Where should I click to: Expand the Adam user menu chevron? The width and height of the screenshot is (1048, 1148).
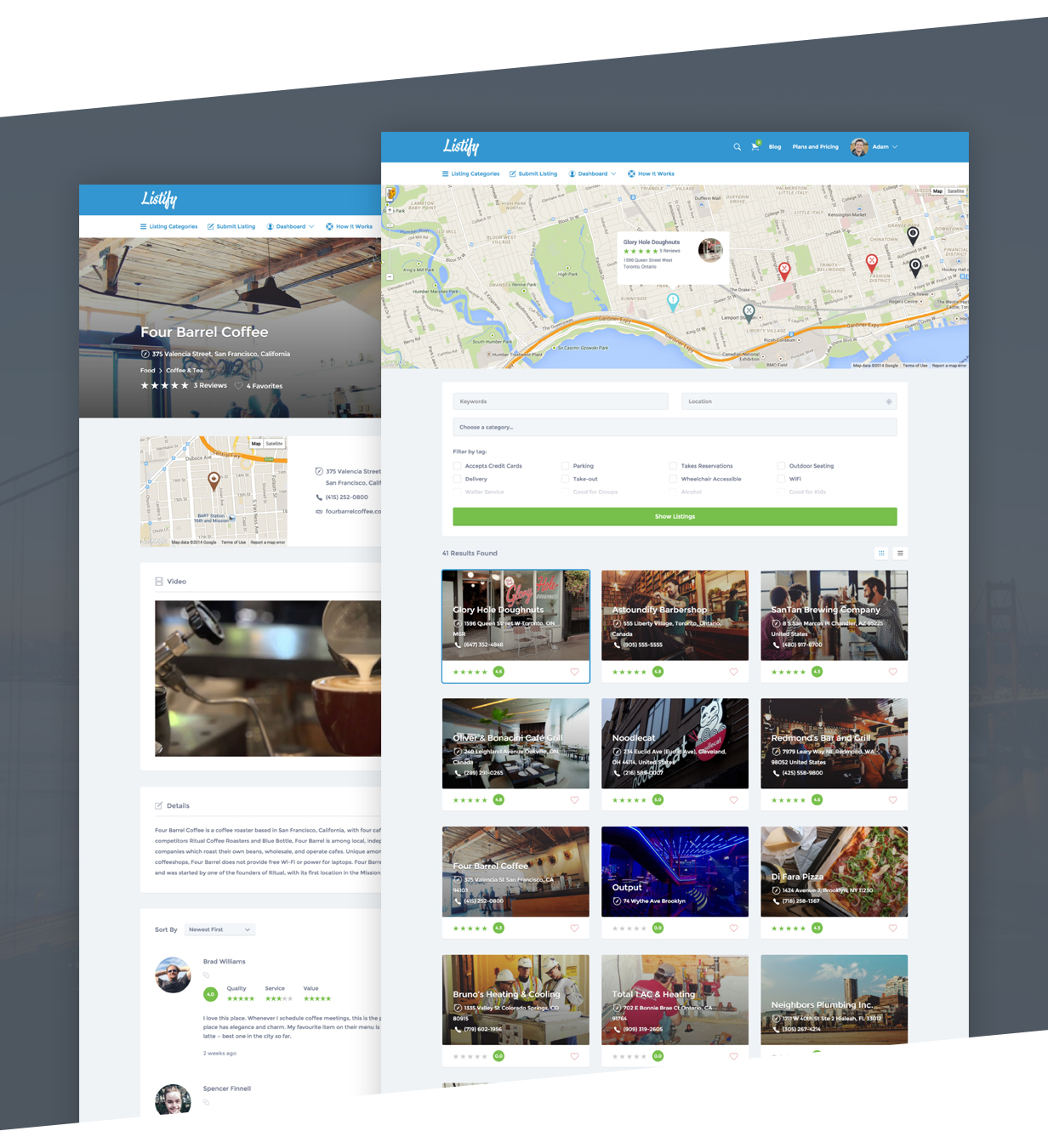[895, 147]
